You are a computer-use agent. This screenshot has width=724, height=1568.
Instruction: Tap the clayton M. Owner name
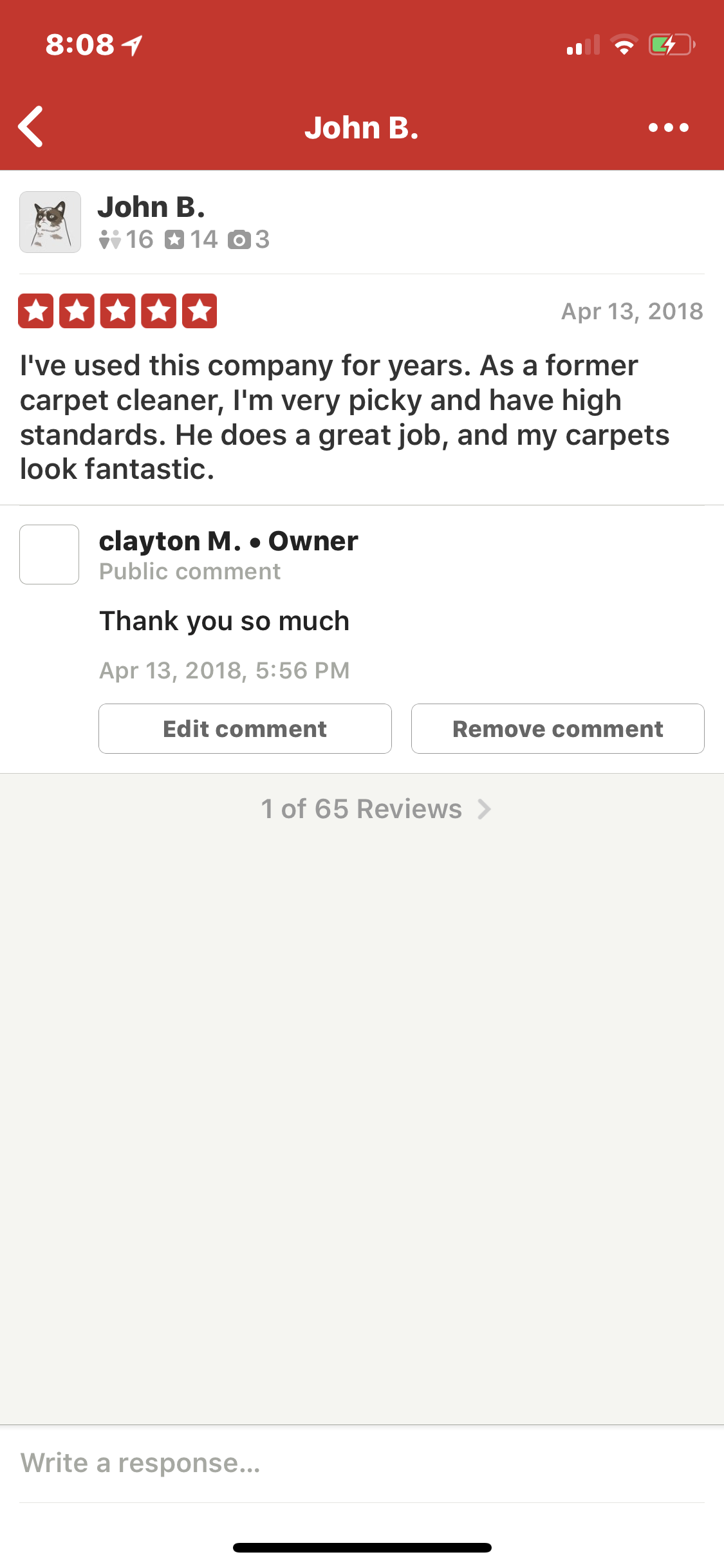pyautogui.click(x=228, y=541)
